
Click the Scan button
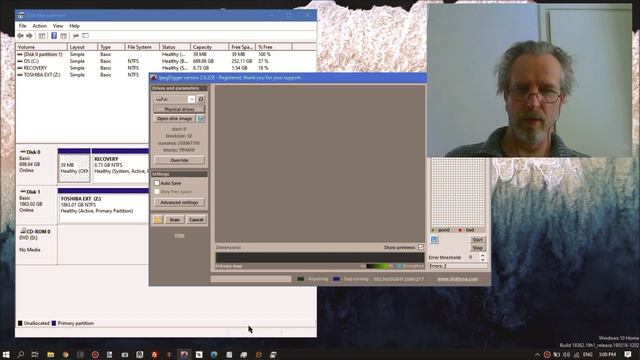(175, 220)
